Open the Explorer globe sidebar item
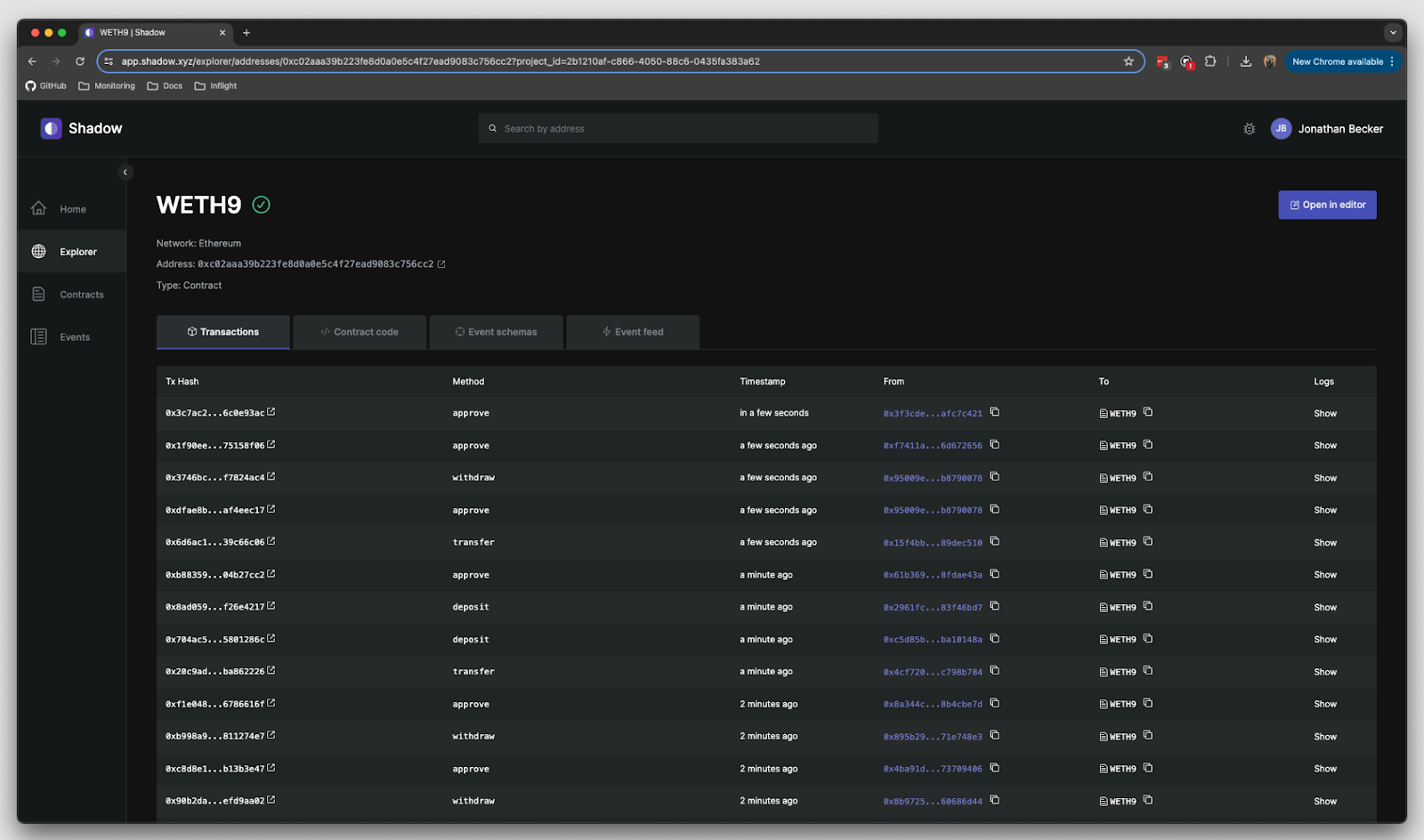This screenshot has height=840, width=1424. pos(71,252)
